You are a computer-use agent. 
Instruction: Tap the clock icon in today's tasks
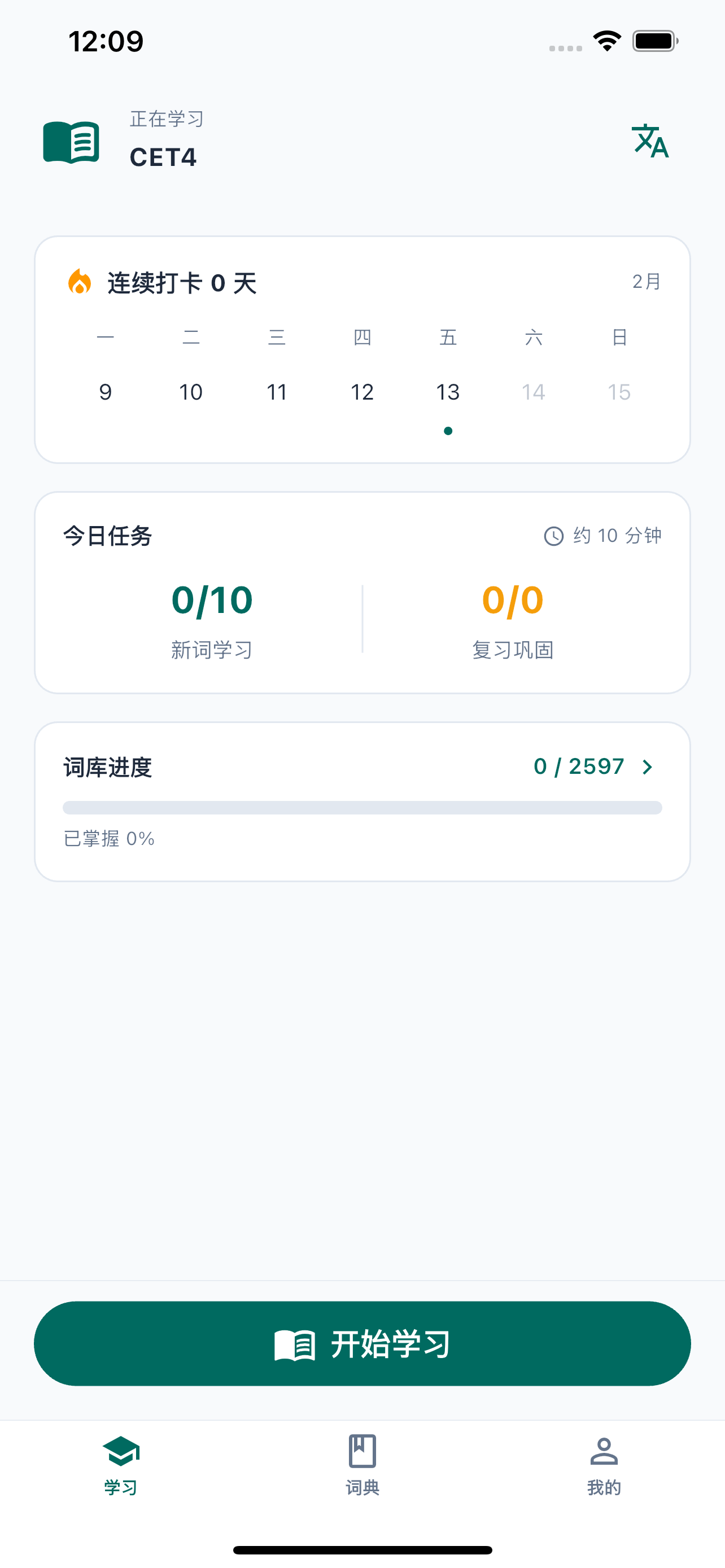pyautogui.click(x=553, y=536)
